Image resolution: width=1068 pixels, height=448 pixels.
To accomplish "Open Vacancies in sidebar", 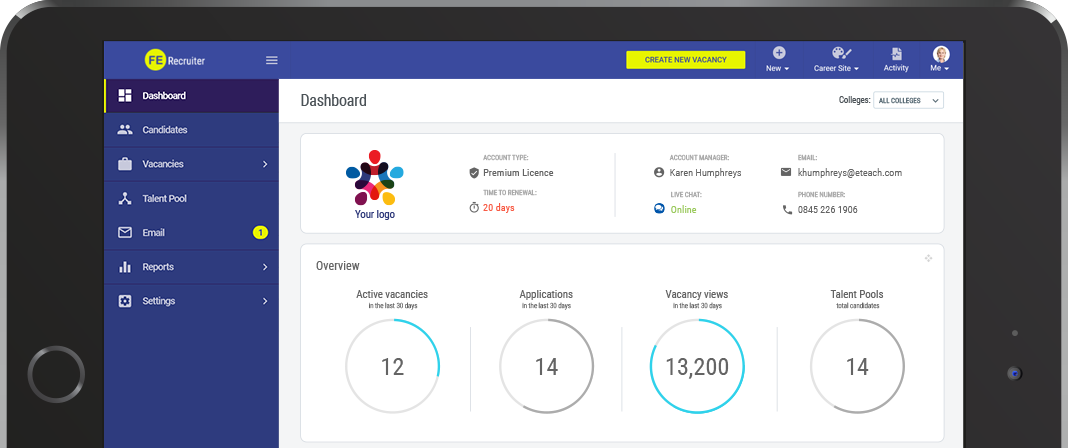I will [x=191, y=164].
